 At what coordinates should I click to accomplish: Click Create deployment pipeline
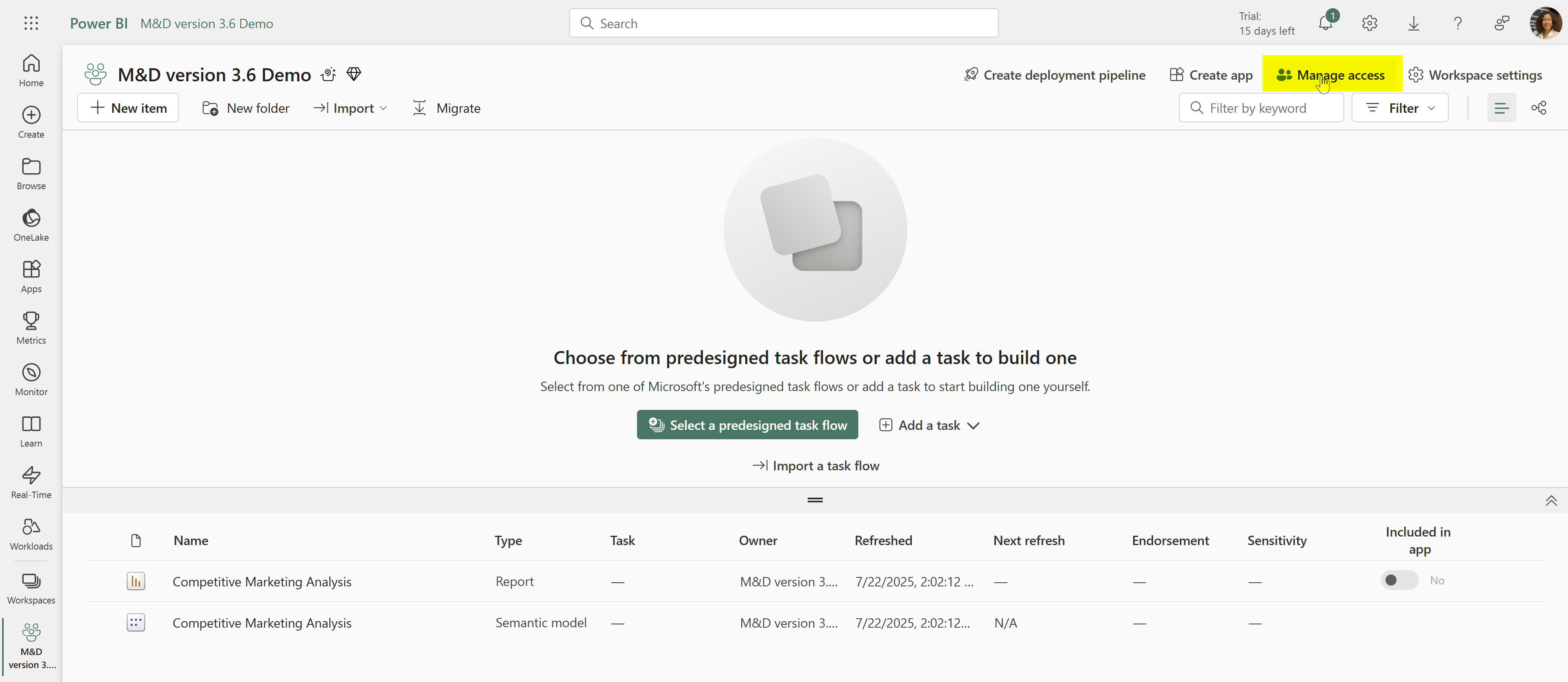click(1054, 75)
